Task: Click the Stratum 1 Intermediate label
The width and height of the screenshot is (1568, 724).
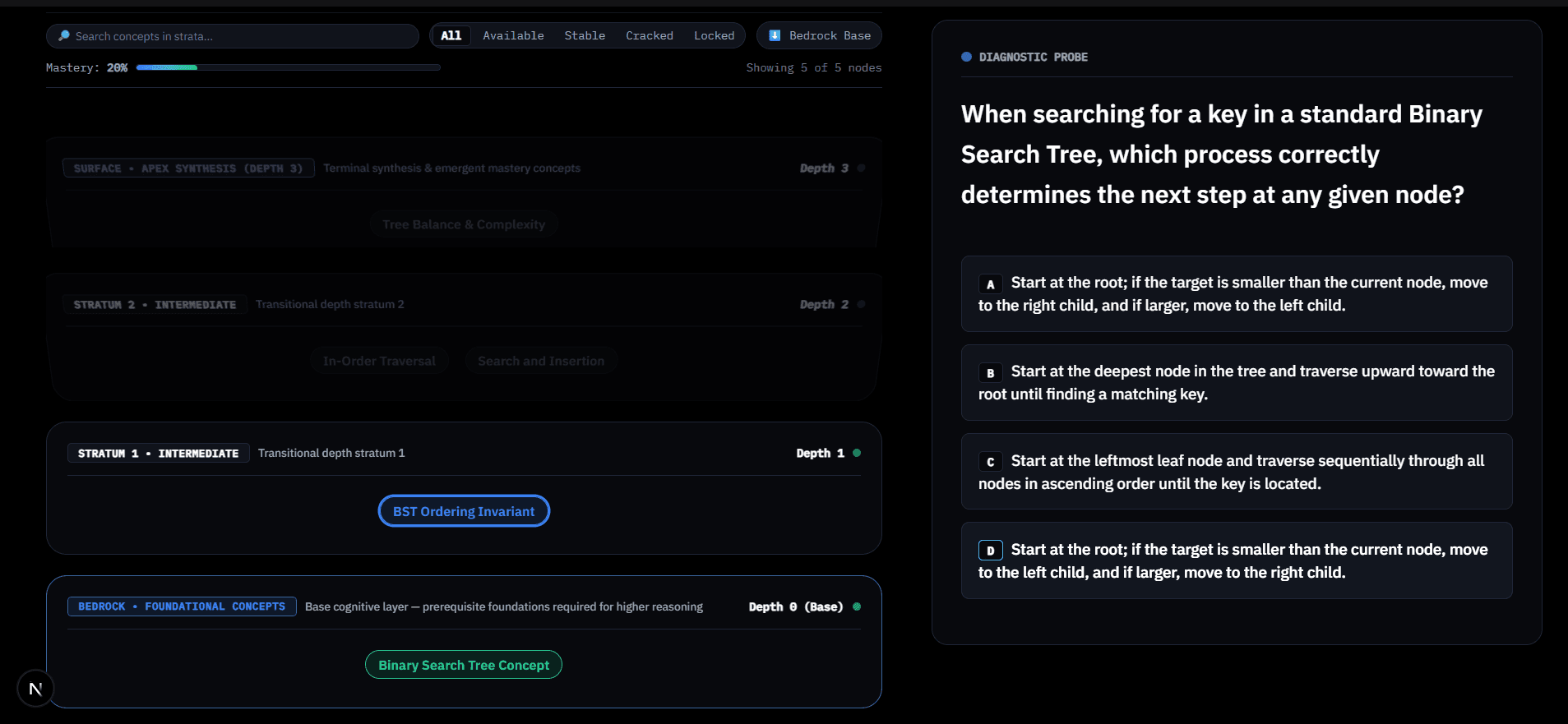Action: click(158, 453)
